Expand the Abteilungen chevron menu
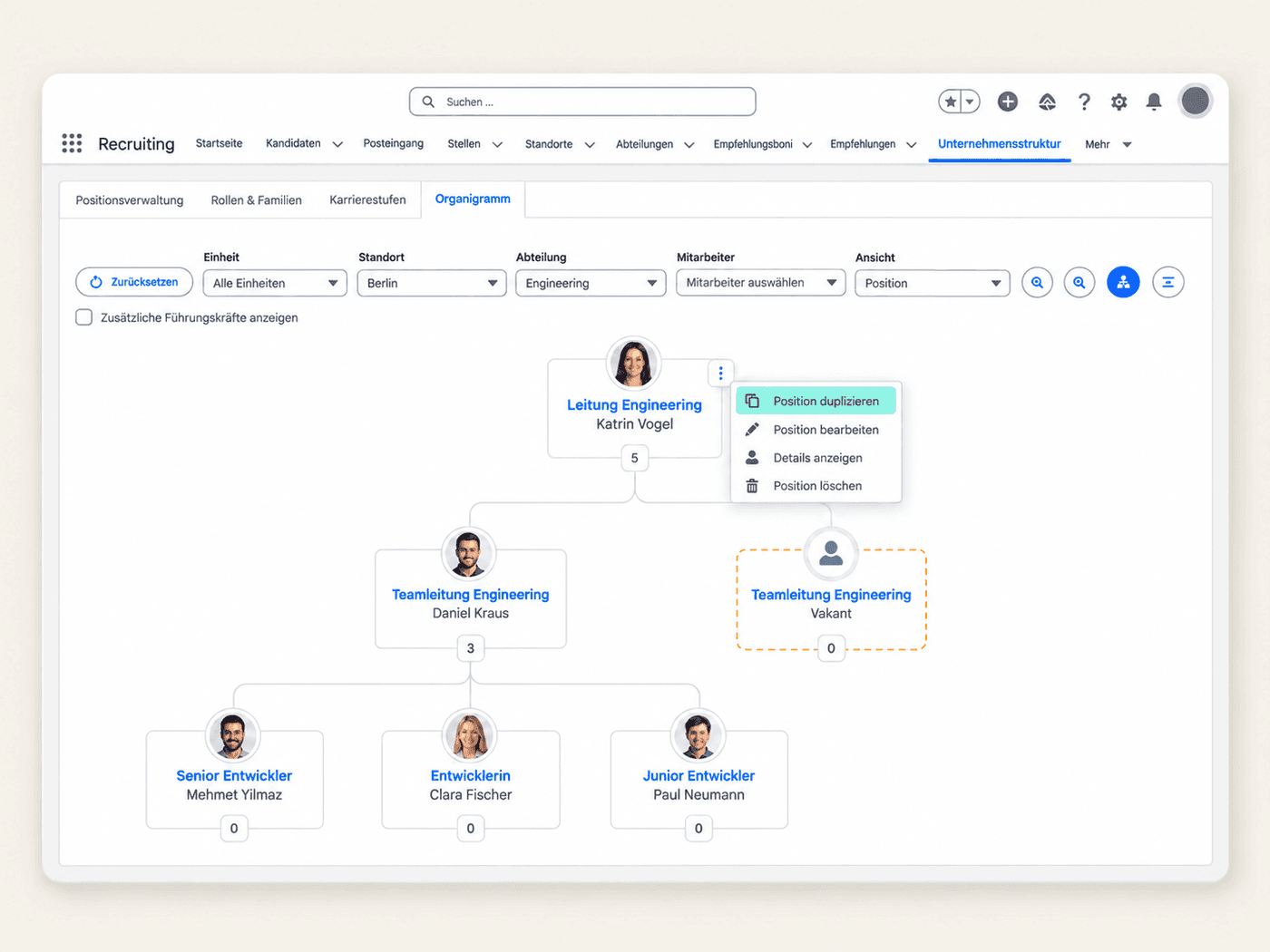This screenshot has height=952, width=1270. pyautogui.click(x=689, y=144)
